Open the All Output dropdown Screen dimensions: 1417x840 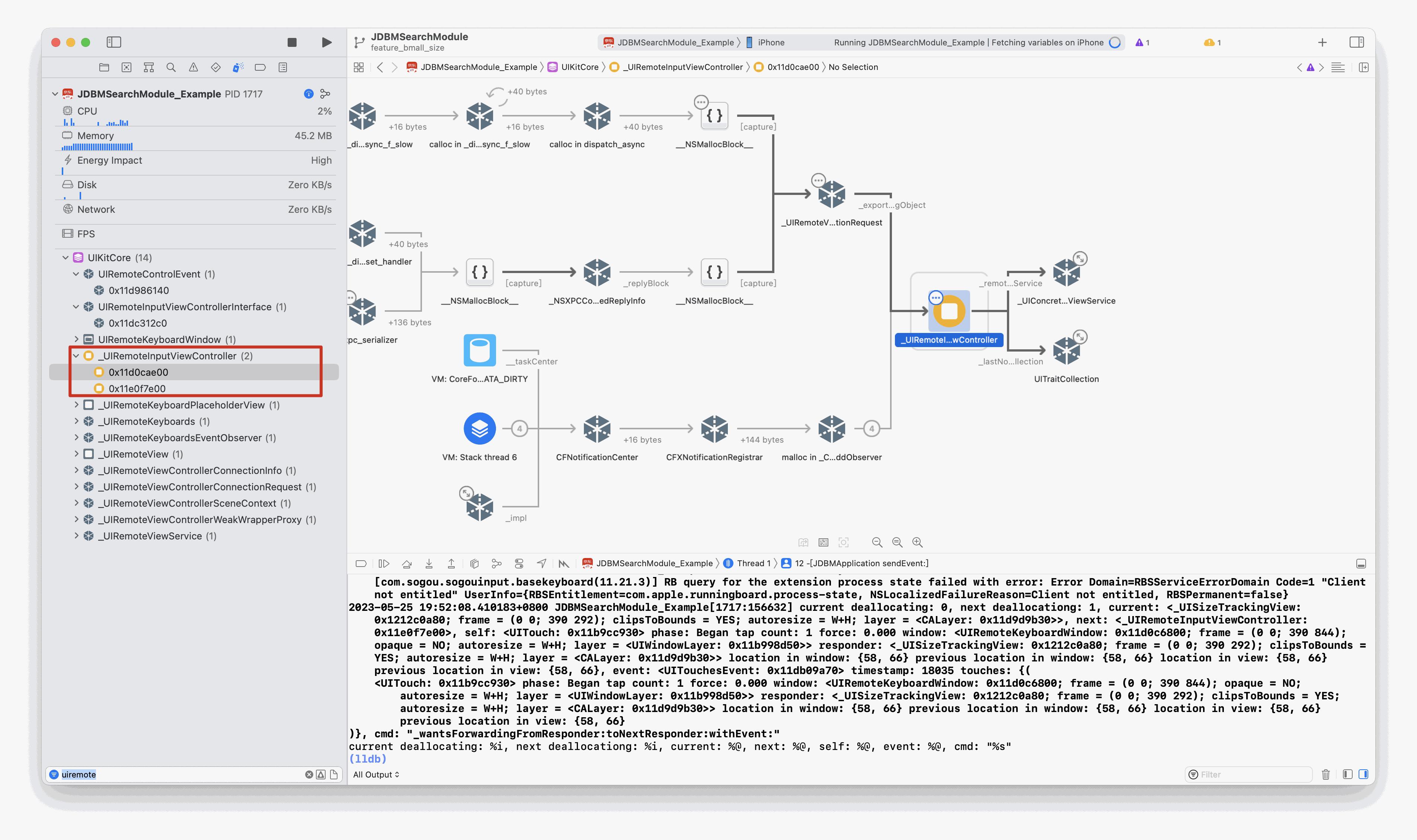coord(376,774)
